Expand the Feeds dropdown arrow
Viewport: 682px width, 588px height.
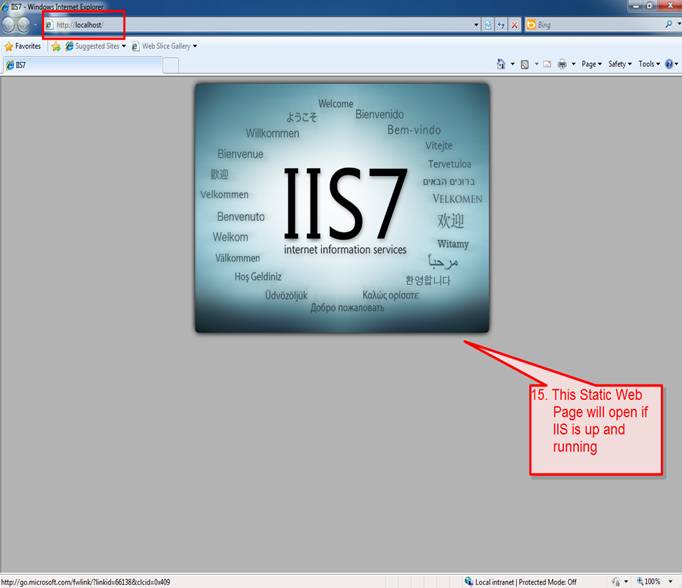pyautogui.click(x=536, y=64)
